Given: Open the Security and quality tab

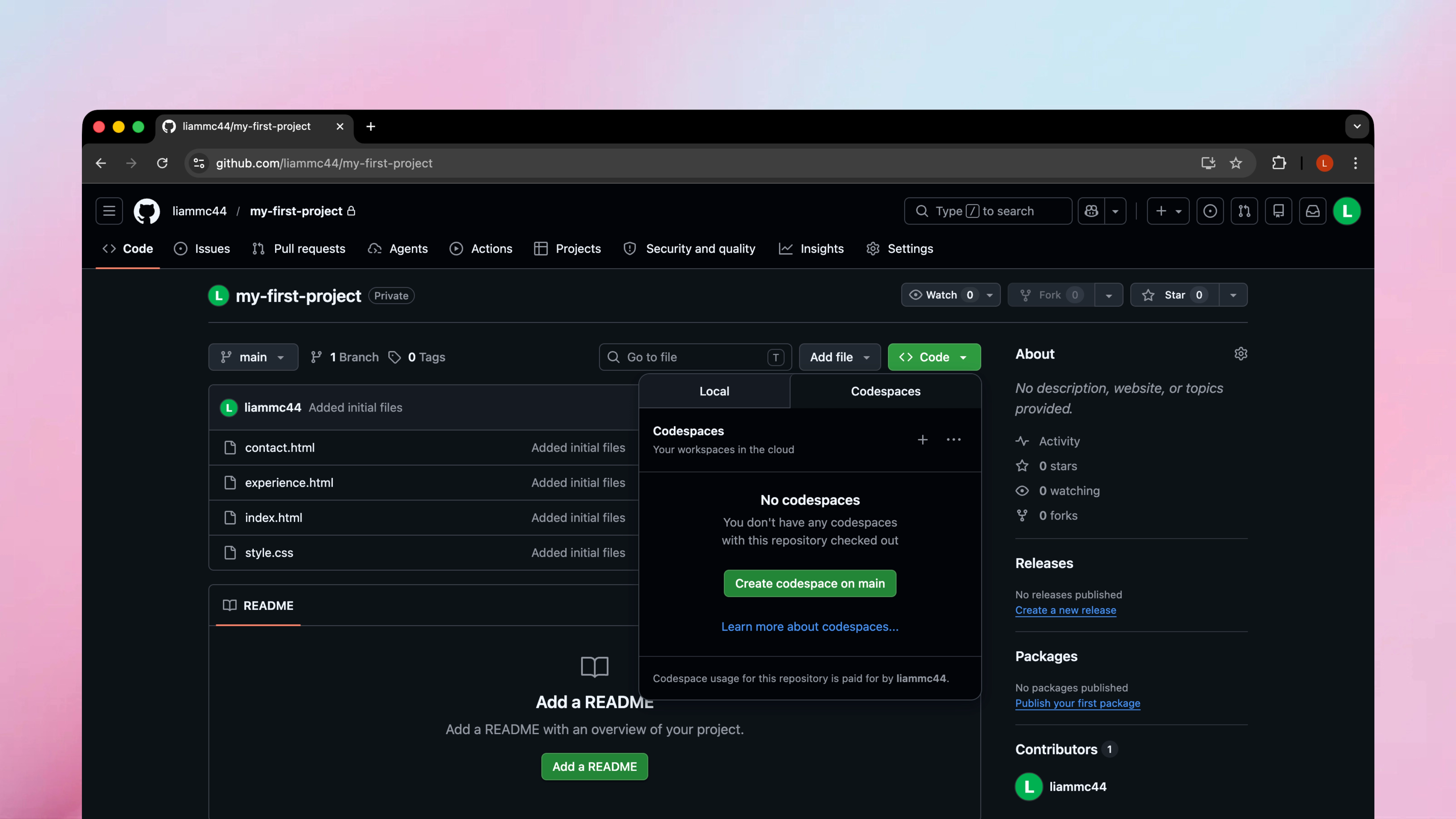Looking at the screenshot, I should (690, 249).
